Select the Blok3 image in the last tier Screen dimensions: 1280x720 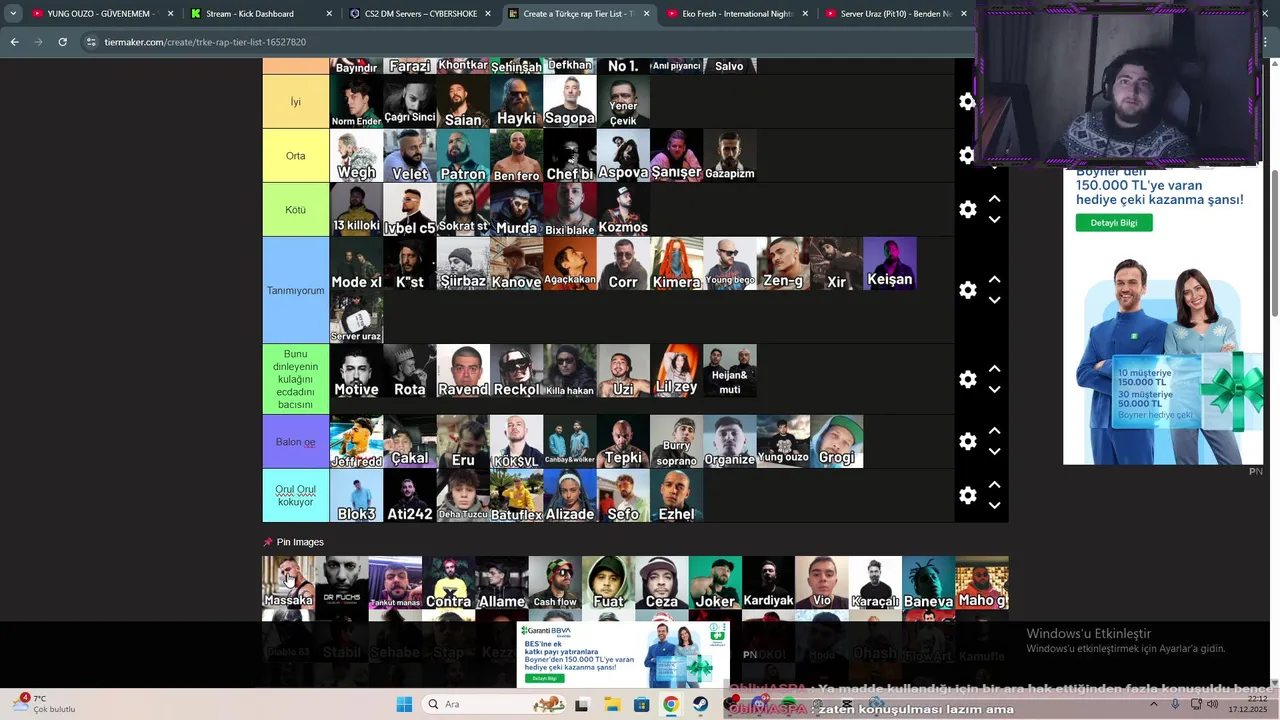click(x=356, y=496)
